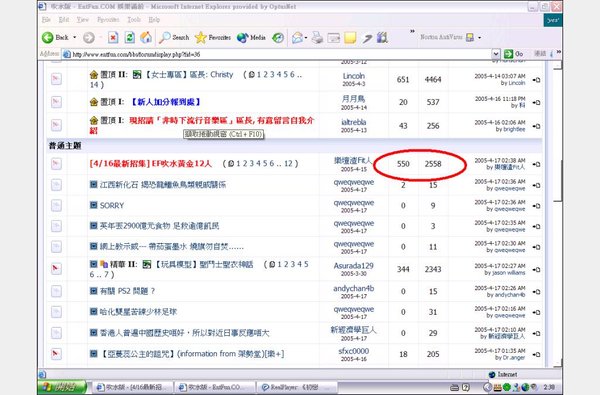This screenshot has height=395, width=600.
Task: Open the Edit menu
Action: (64, 20)
